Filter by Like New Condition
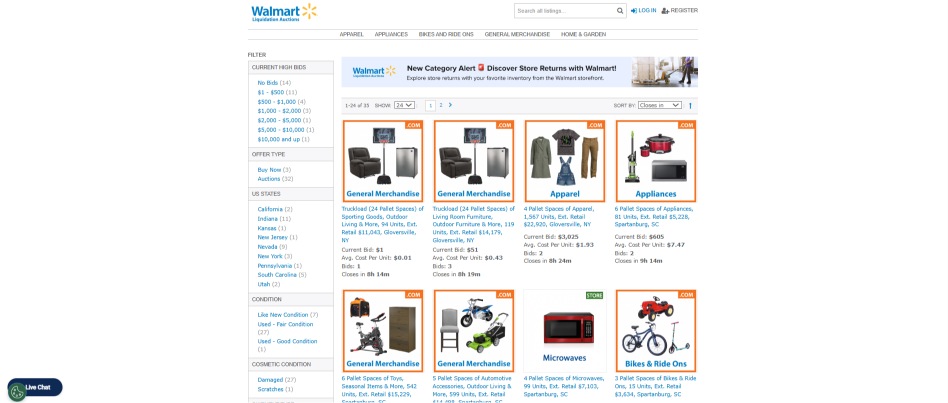The image size is (948, 403). point(283,315)
